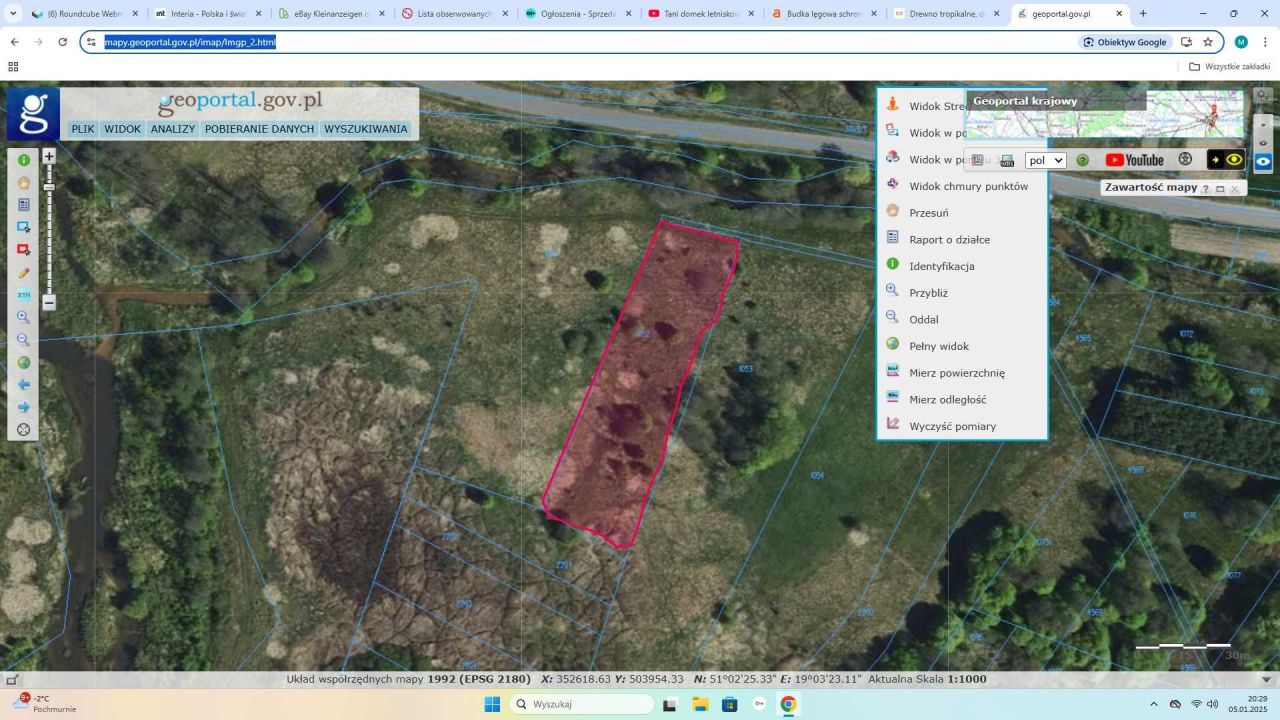Click the Windows taskbar search box

coord(582,704)
